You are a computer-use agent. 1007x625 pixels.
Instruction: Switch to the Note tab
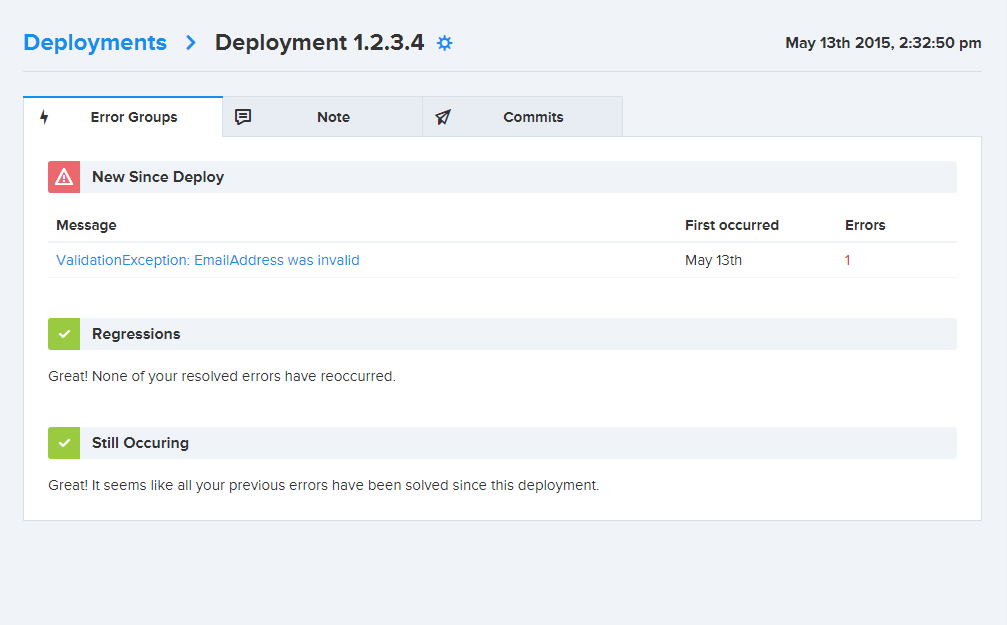[323, 117]
